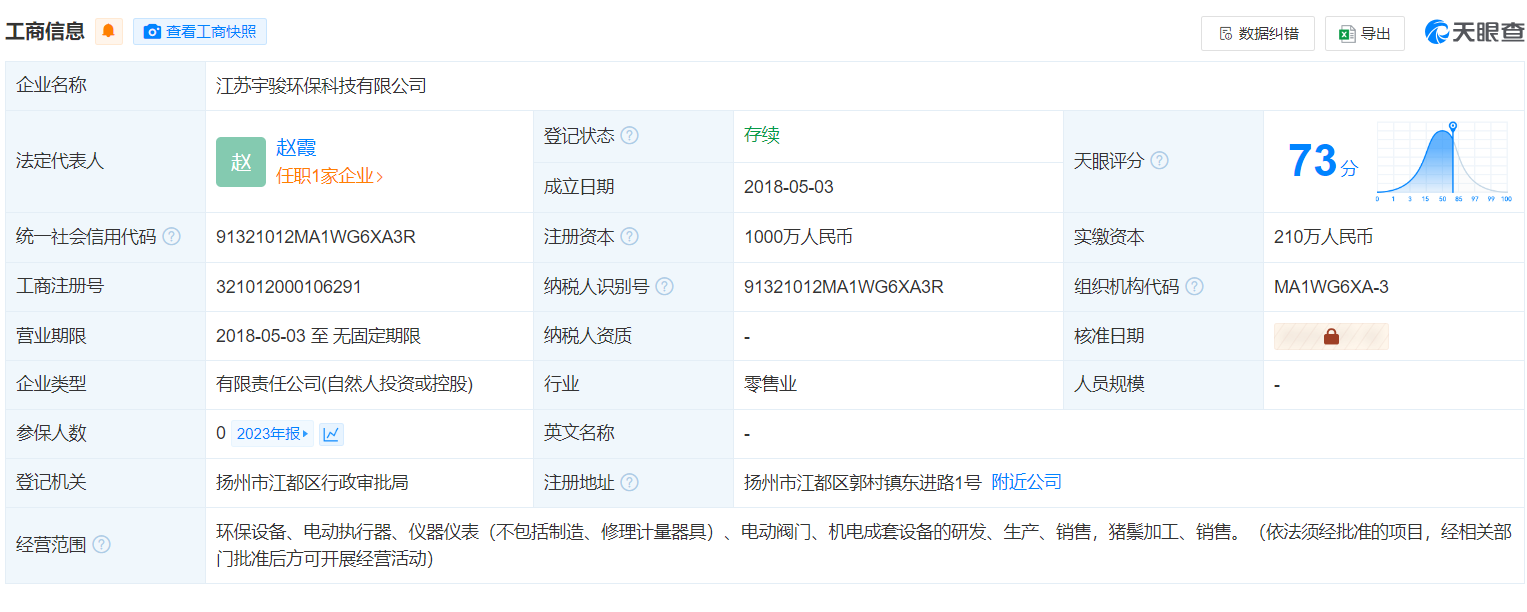Open the 2023年报 dropdown tag

point(273,434)
